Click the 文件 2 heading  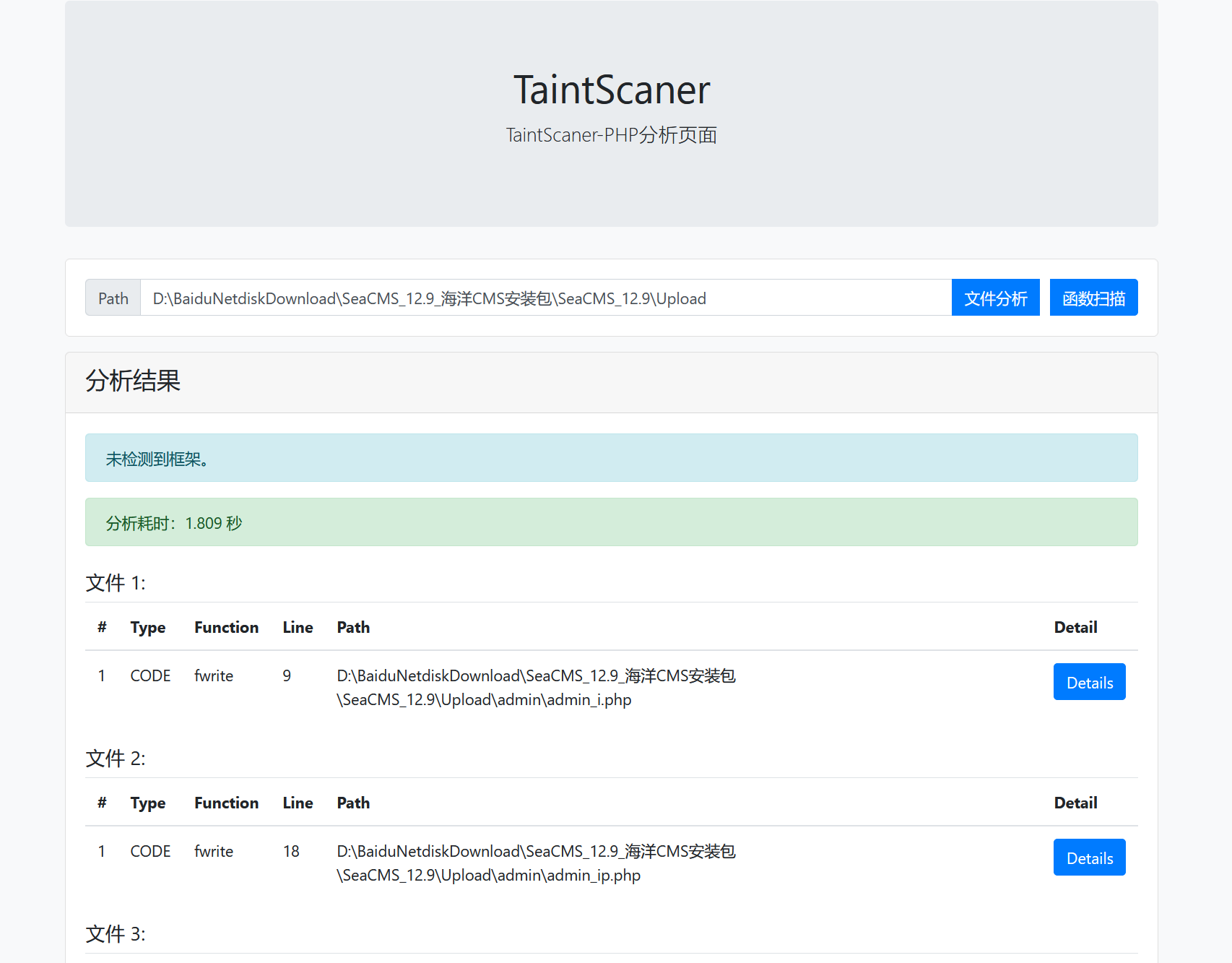(x=116, y=759)
